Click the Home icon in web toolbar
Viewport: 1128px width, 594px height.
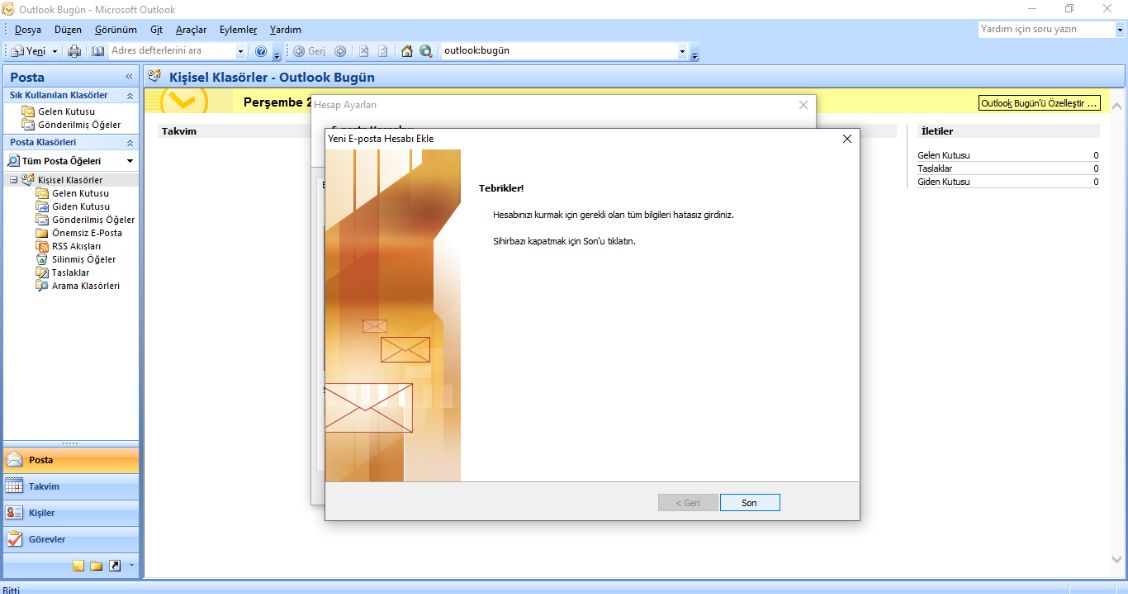pos(407,51)
